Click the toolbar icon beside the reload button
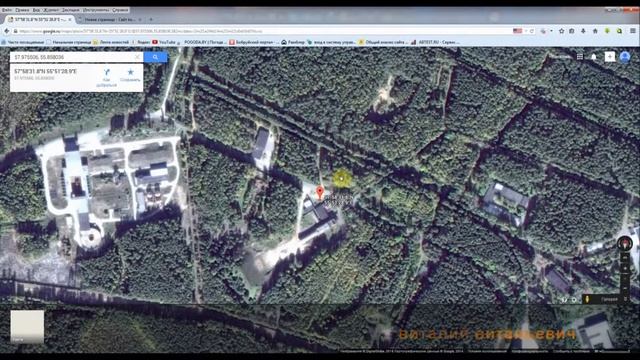The width and height of the screenshot is (640, 360). (x=543, y=31)
